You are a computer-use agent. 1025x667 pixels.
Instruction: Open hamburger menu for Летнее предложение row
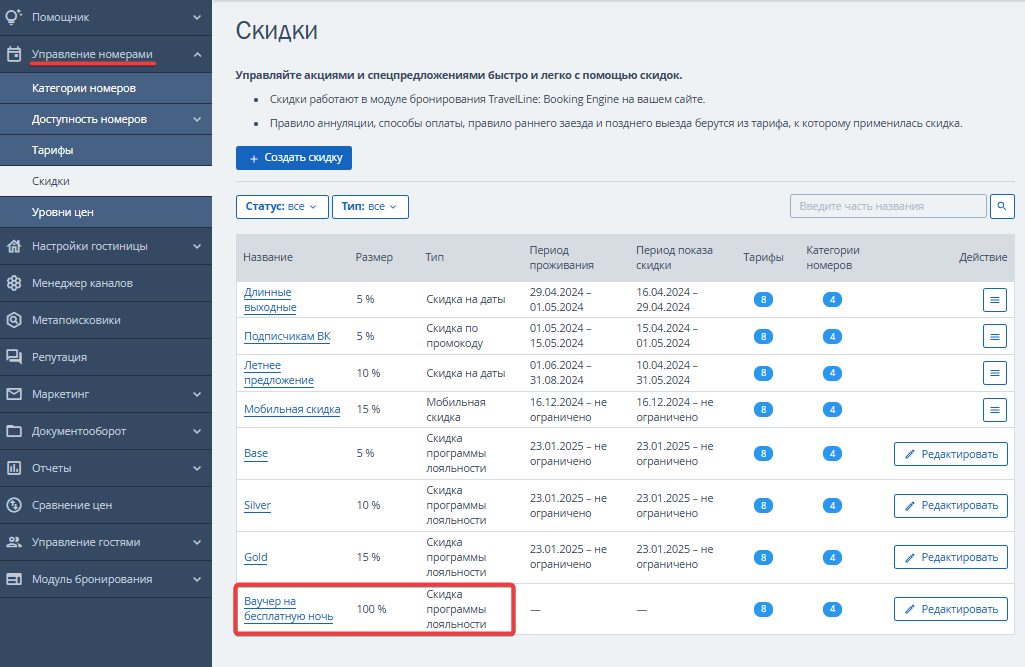click(994, 373)
